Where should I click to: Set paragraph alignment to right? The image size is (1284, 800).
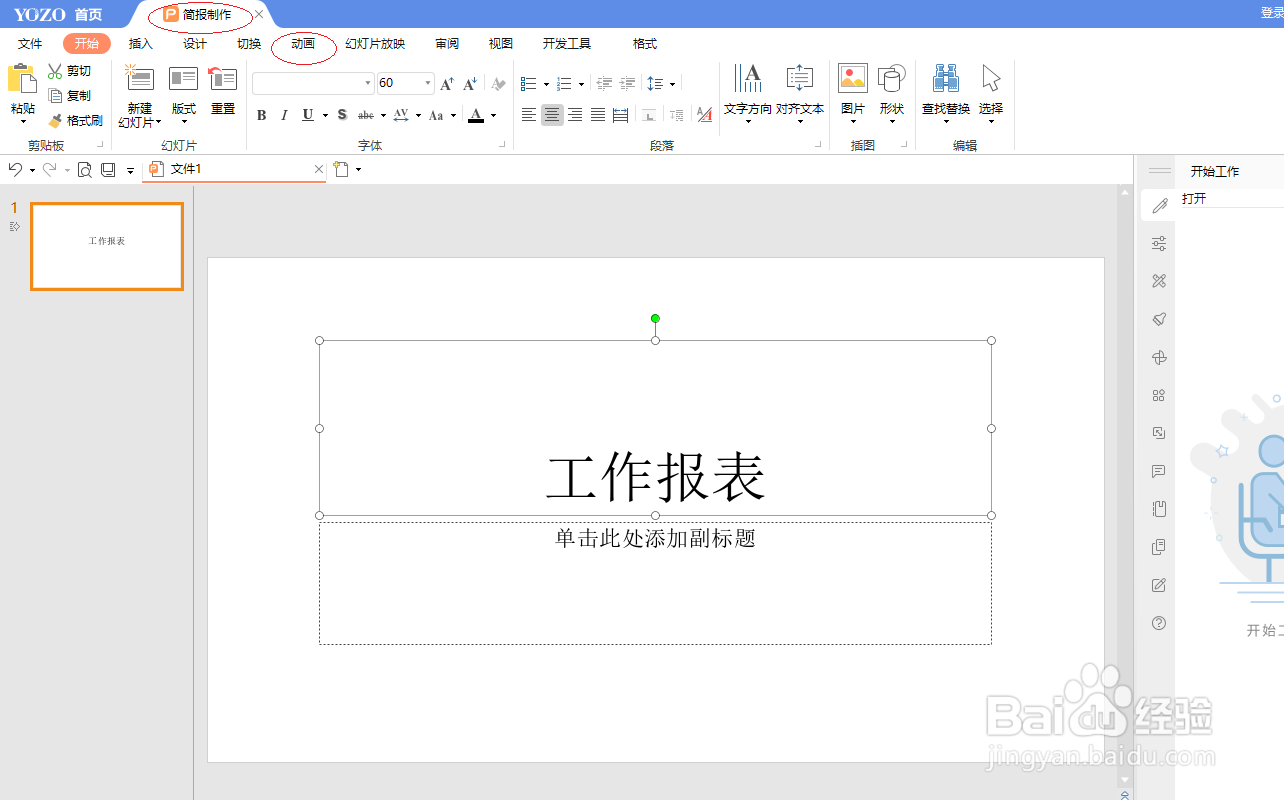pyautogui.click(x=575, y=115)
